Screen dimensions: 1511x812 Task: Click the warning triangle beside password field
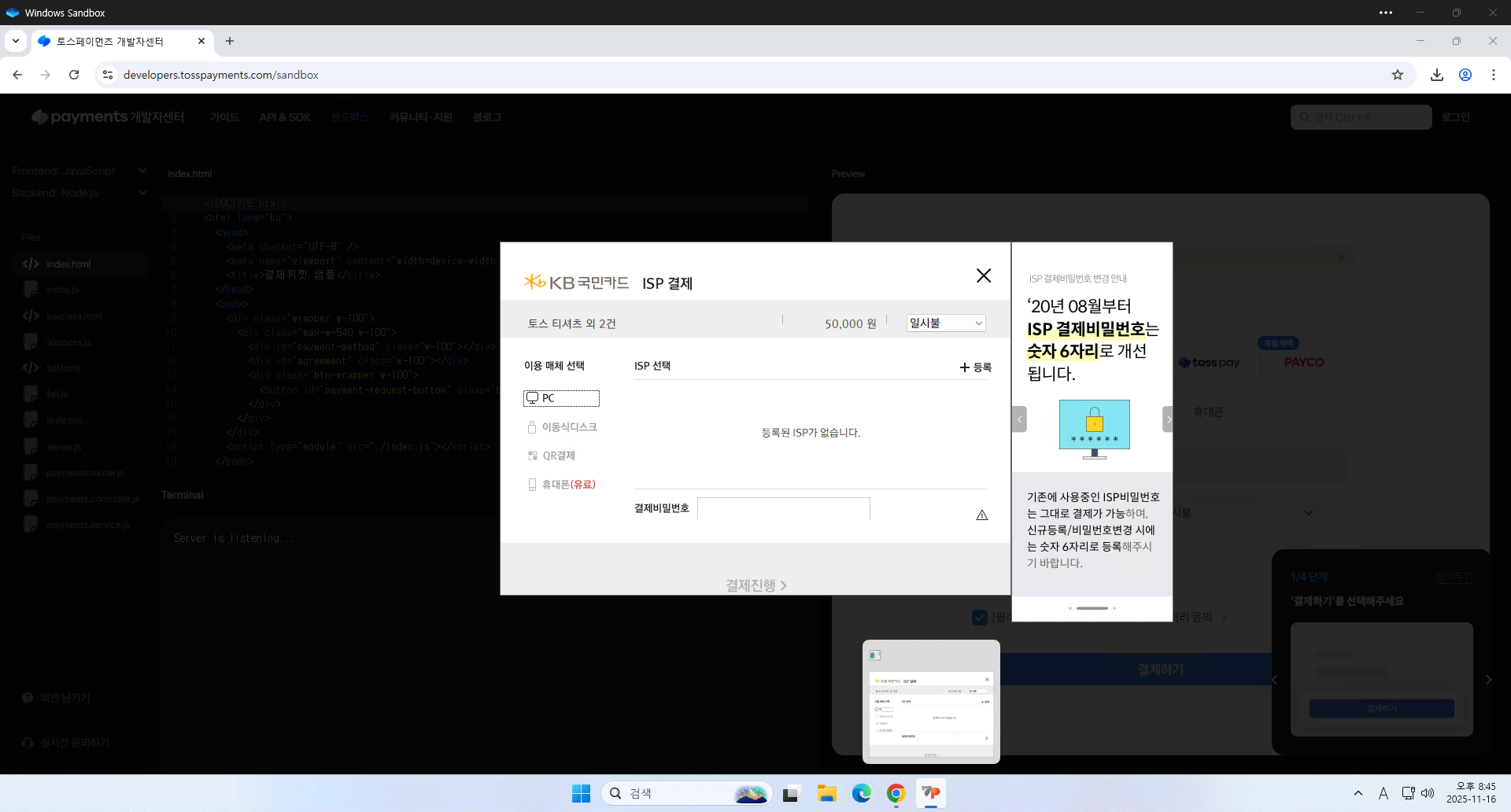click(x=982, y=515)
